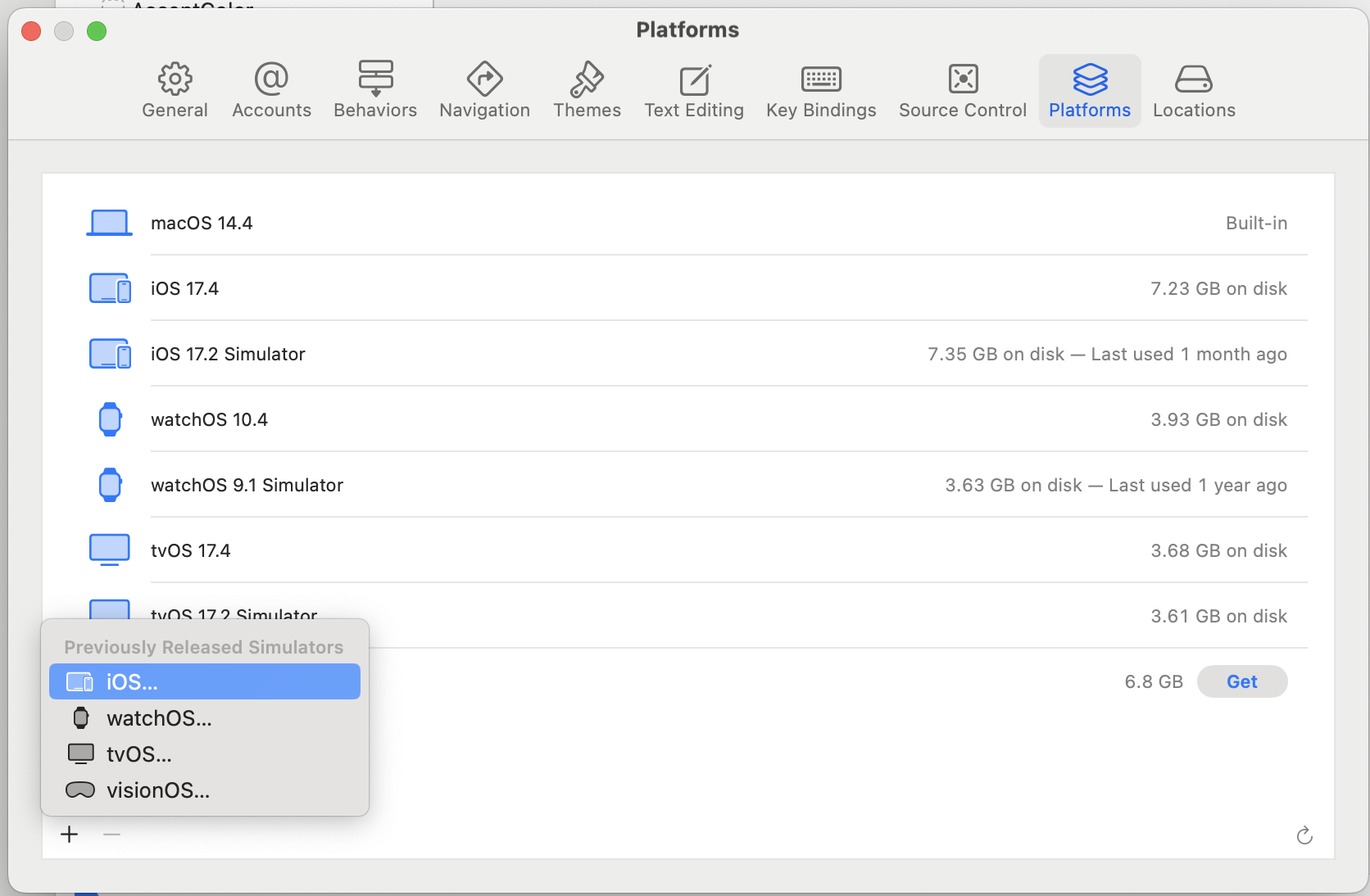This screenshot has width=1370, height=896.
Task: Click the watchOS 9.1 Simulator watch icon
Action: 110,485
